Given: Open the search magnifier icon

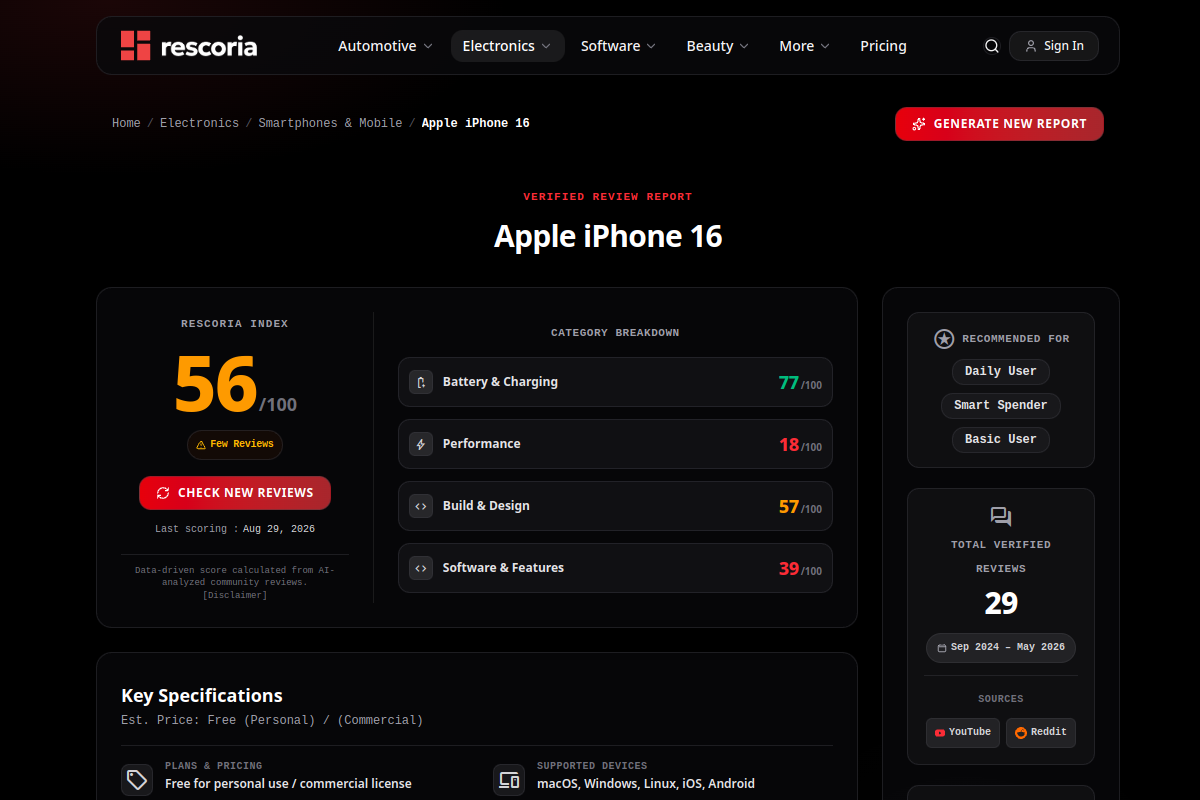Looking at the screenshot, I should (x=992, y=46).
